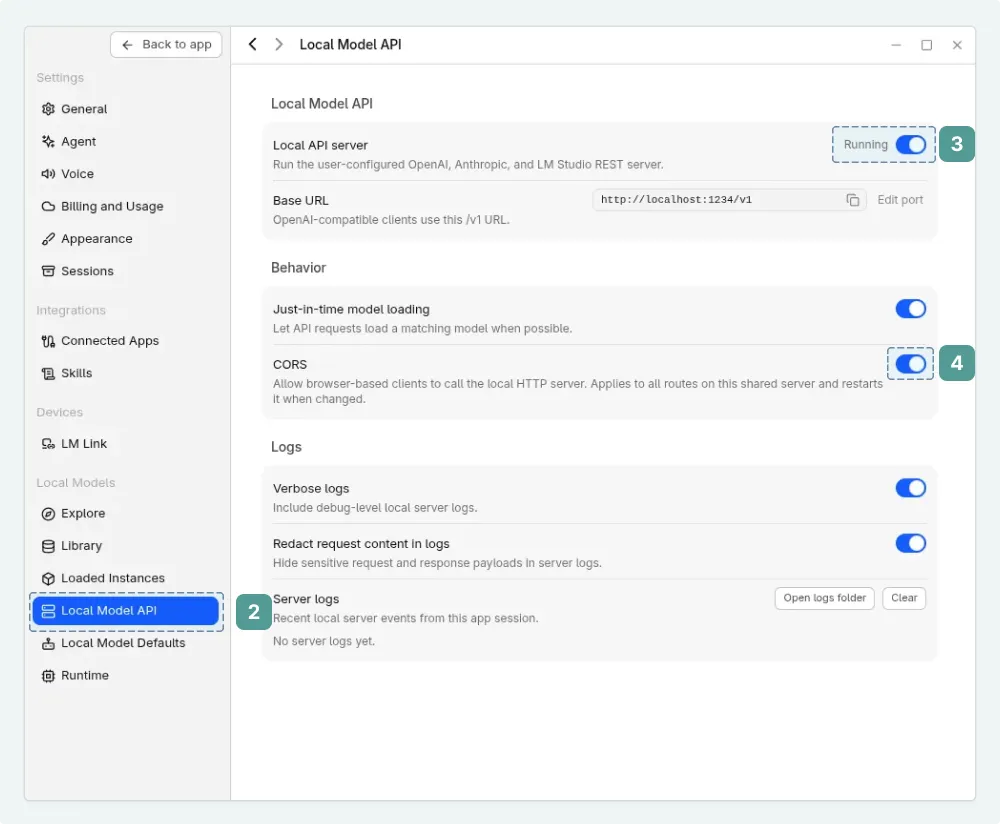Click the Agent sparkle icon
Viewport: 1000px width, 824px height.
point(48,142)
